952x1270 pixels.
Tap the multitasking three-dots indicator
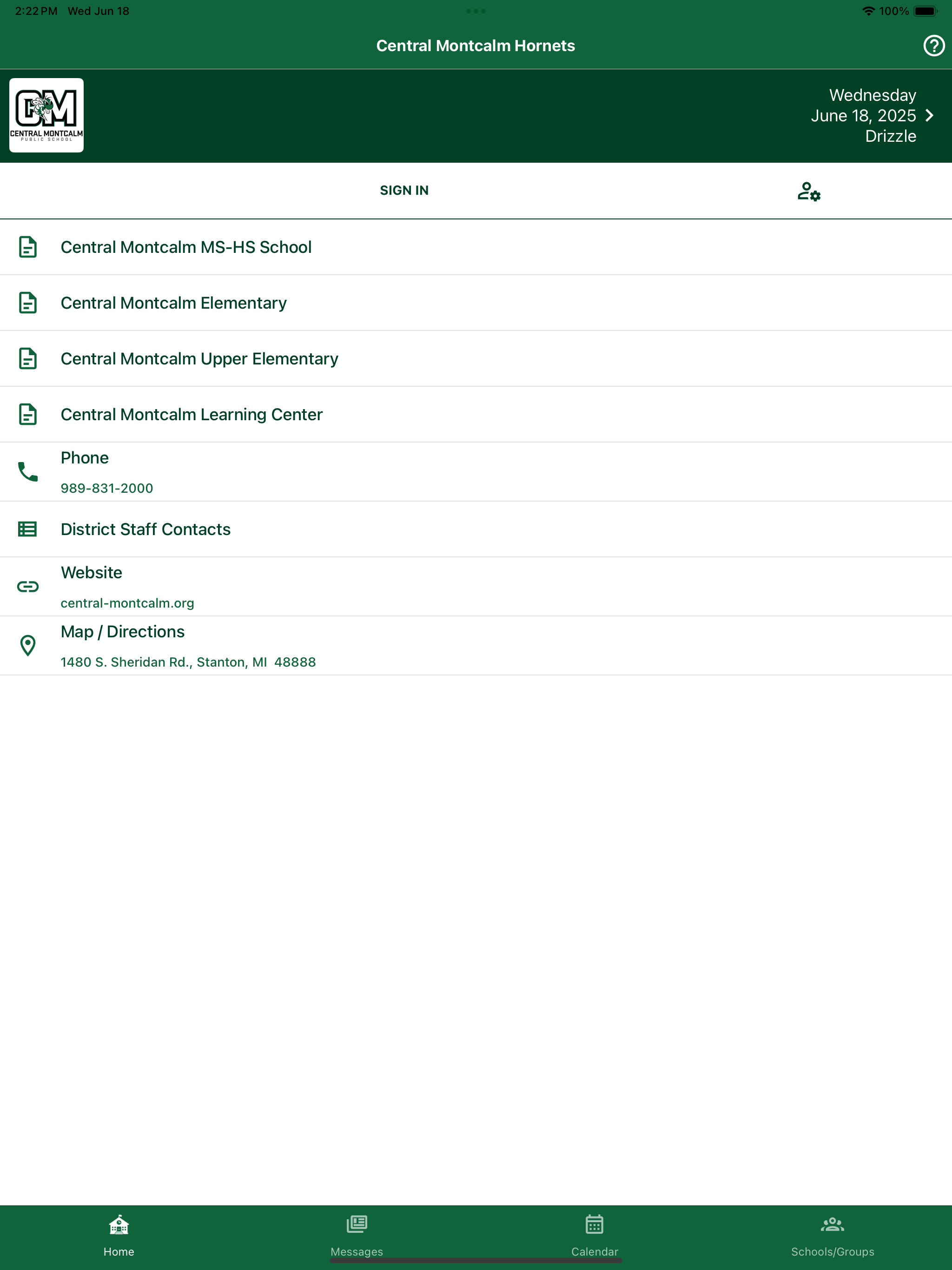click(x=476, y=11)
